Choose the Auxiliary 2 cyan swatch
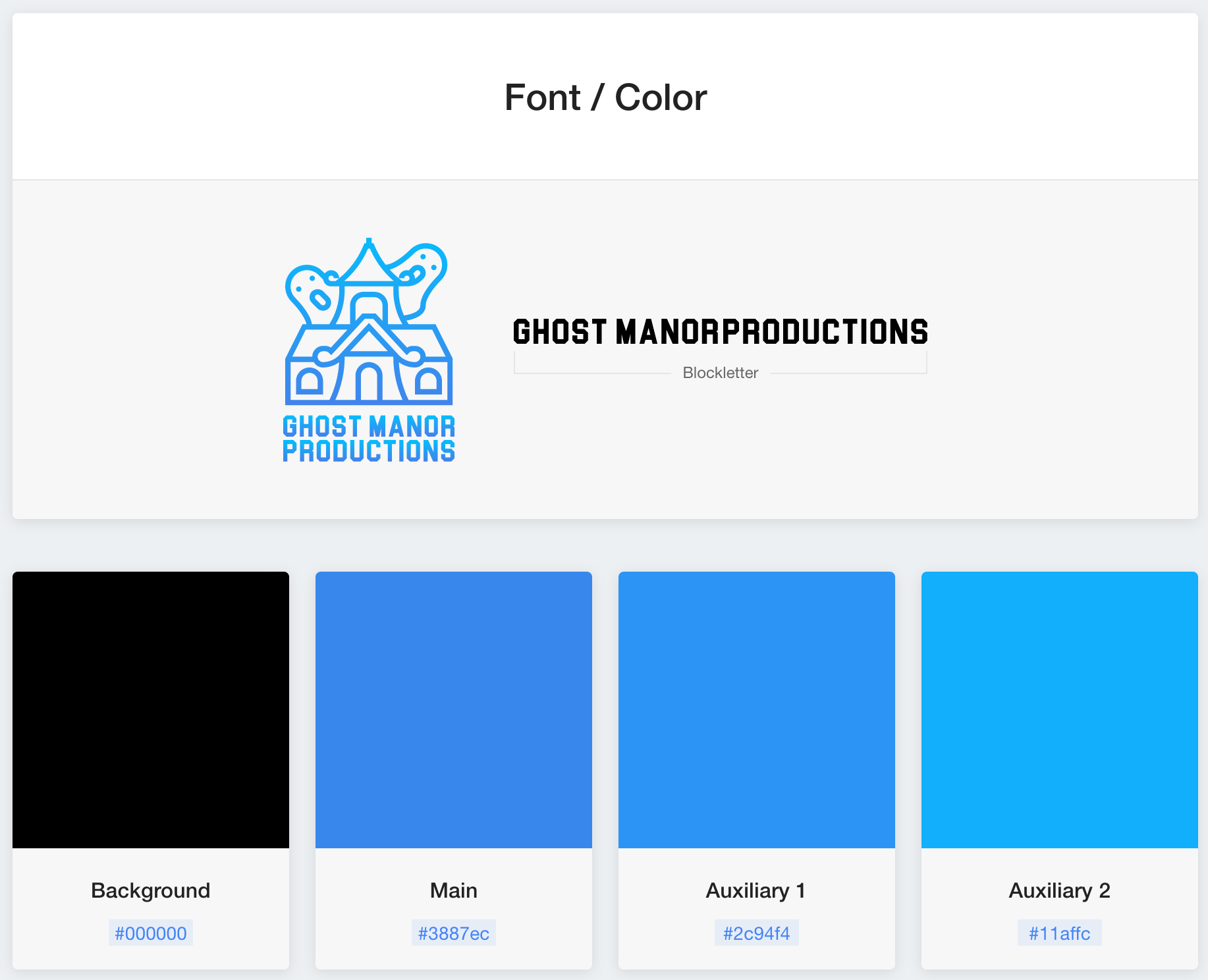The width and height of the screenshot is (1208, 980). [x=1060, y=709]
